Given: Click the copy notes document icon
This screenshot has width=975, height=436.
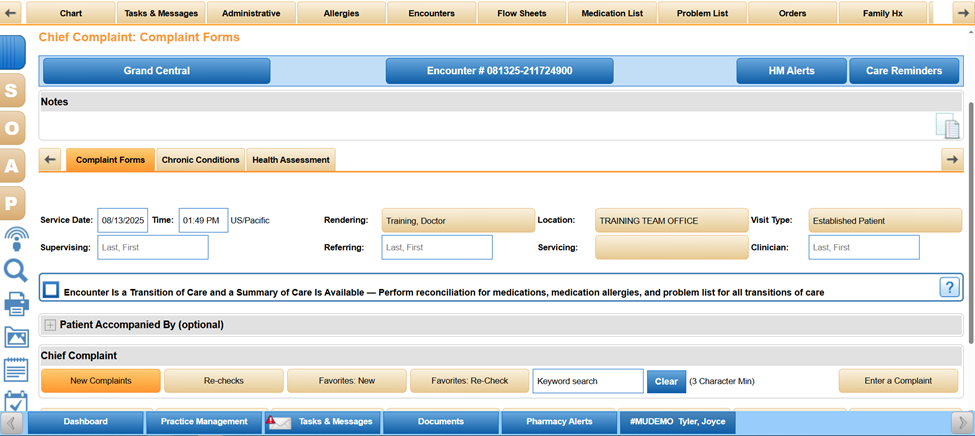Looking at the screenshot, I should click(x=946, y=125).
